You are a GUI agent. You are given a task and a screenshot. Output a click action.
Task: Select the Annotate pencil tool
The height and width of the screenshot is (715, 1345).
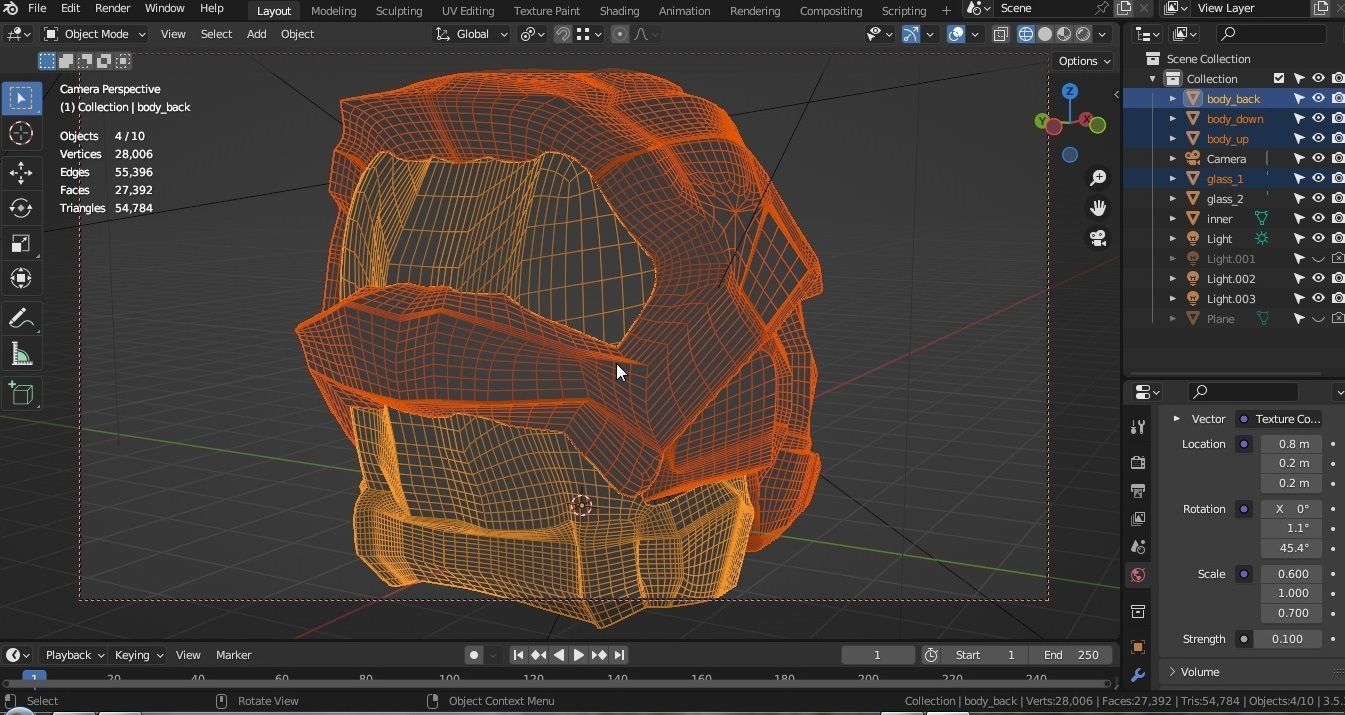(x=21, y=319)
